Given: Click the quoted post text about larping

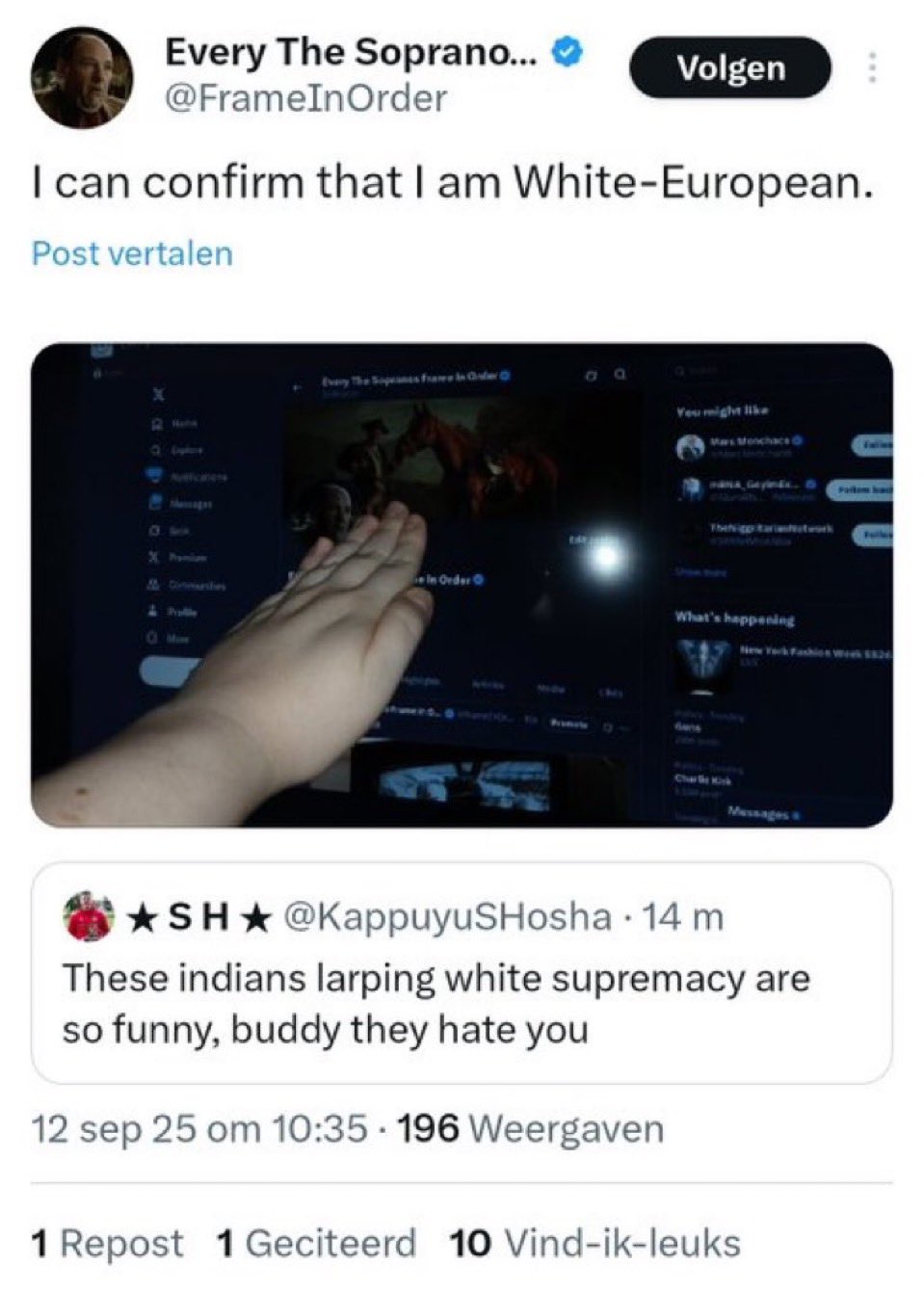Looking at the screenshot, I should click(x=436, y=1004).
